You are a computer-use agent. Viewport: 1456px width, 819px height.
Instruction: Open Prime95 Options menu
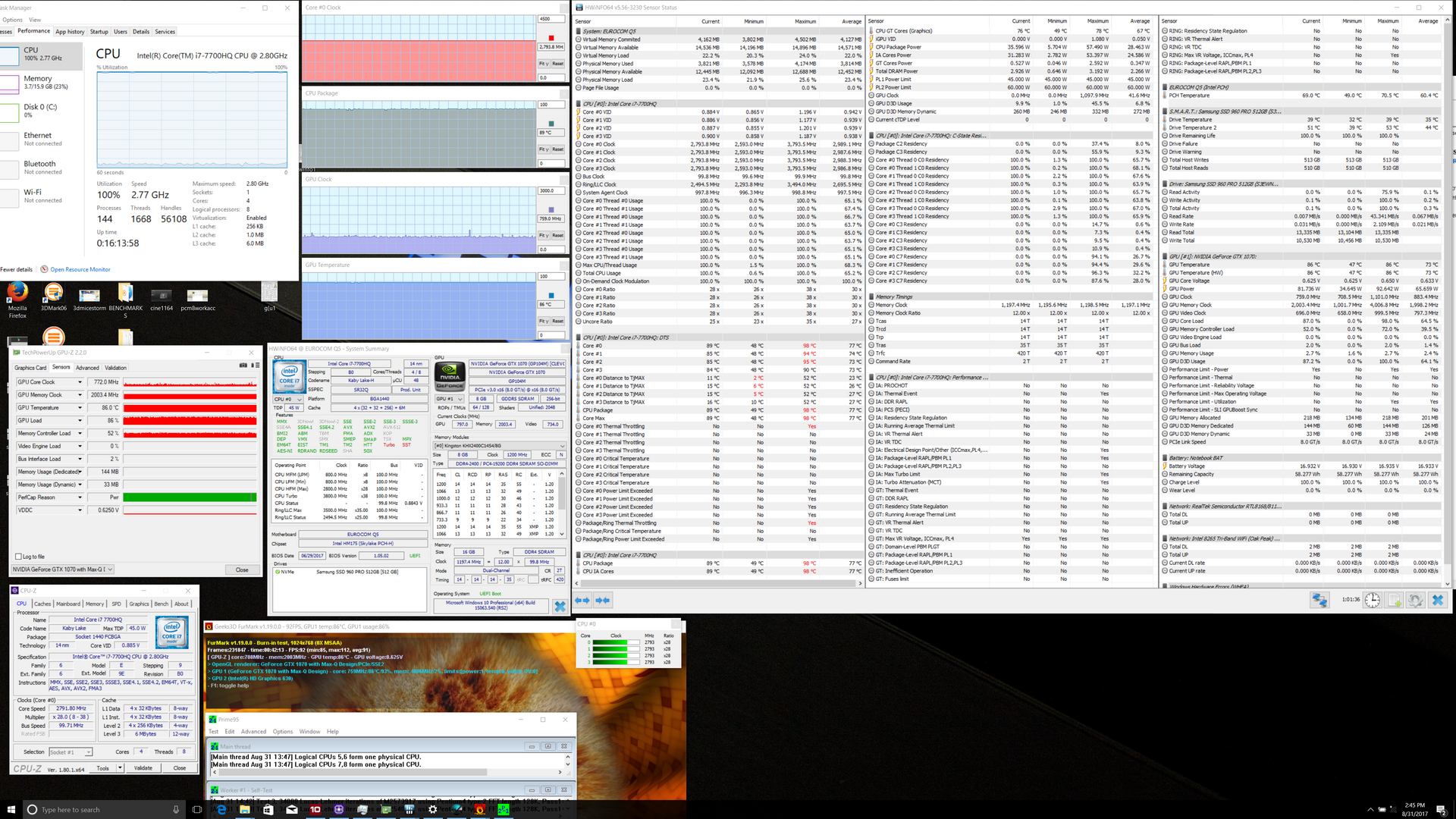283,732
